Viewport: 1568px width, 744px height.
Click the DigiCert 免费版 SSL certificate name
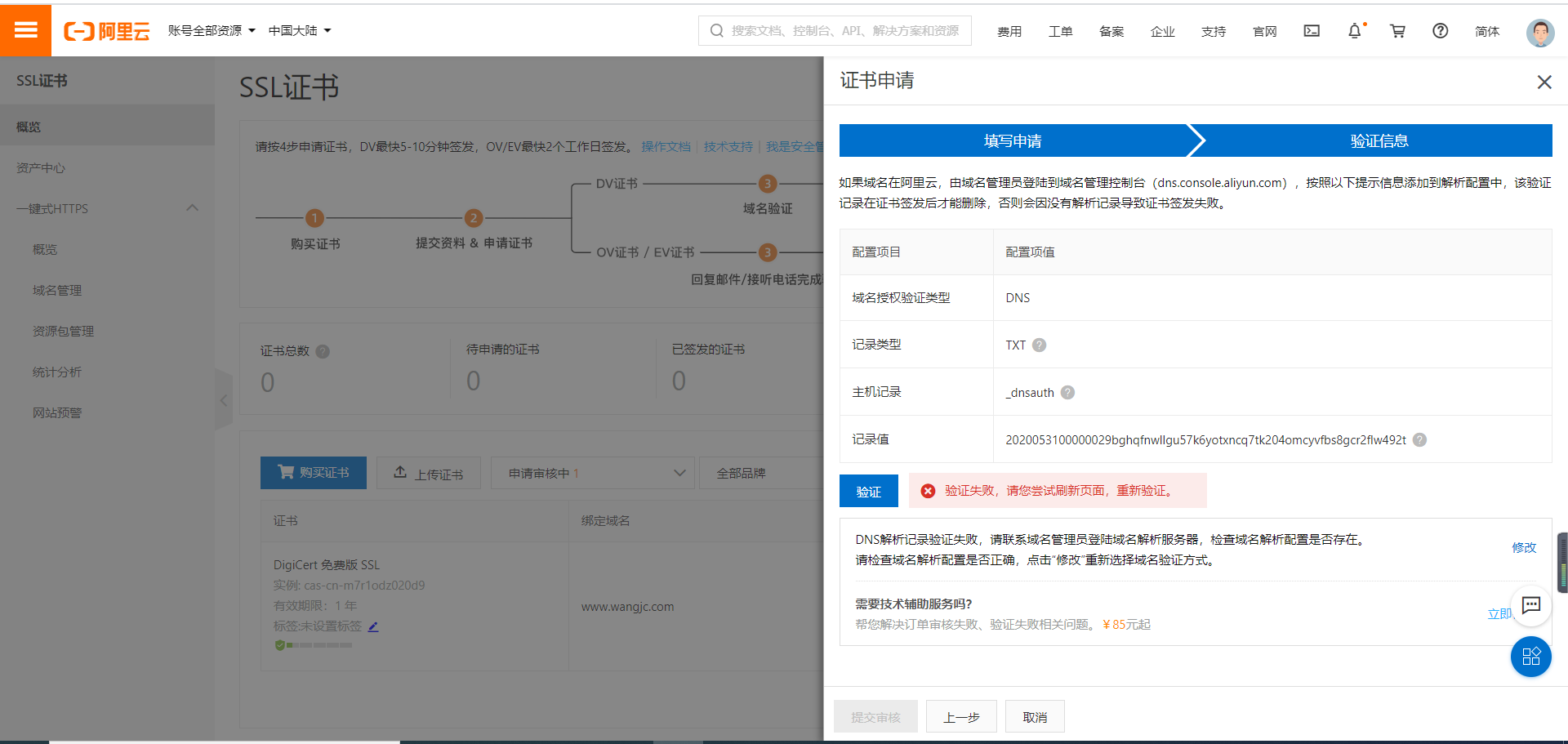click(327, 564)
